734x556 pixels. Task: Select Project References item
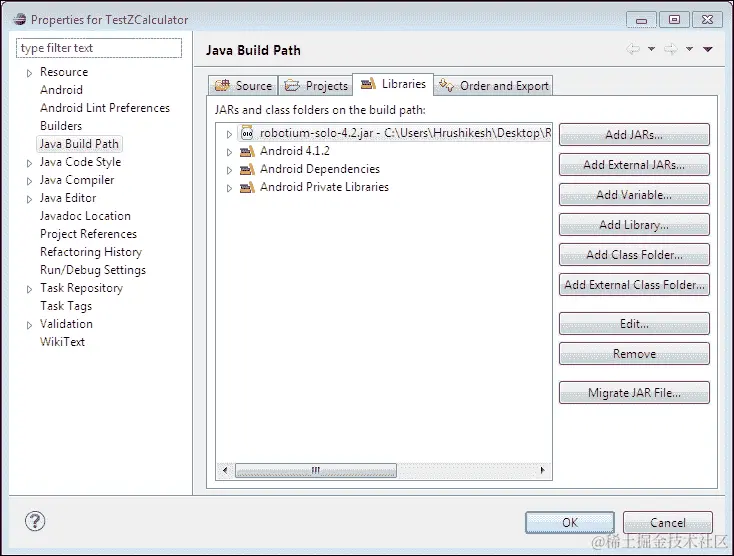coord(88,234)
